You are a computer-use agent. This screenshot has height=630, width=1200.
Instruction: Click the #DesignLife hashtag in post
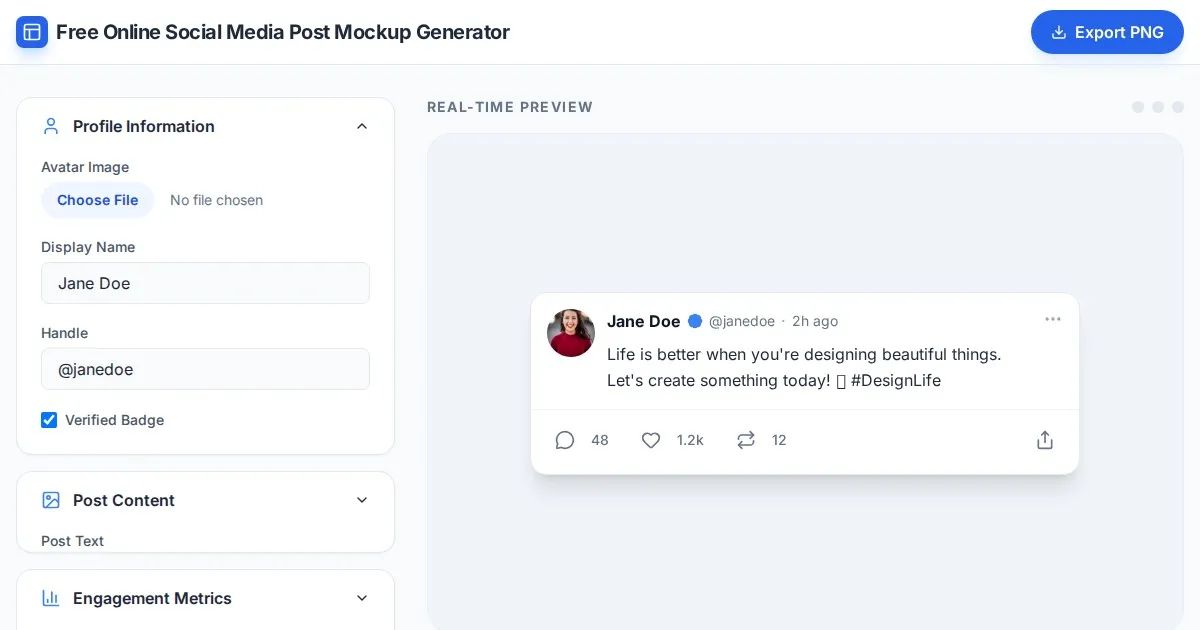point(895,380)
